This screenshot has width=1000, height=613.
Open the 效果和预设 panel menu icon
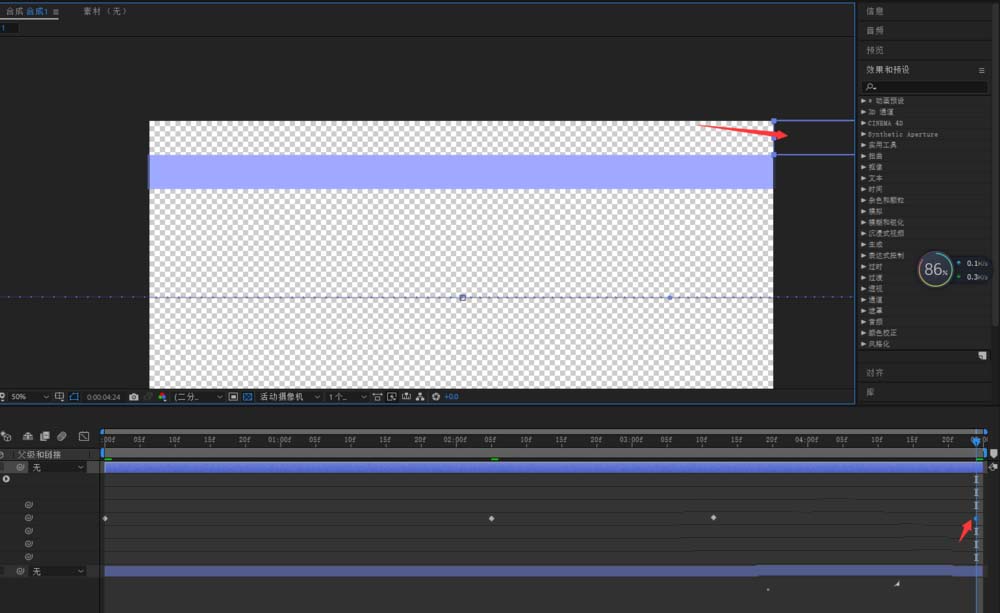point(982,70)
